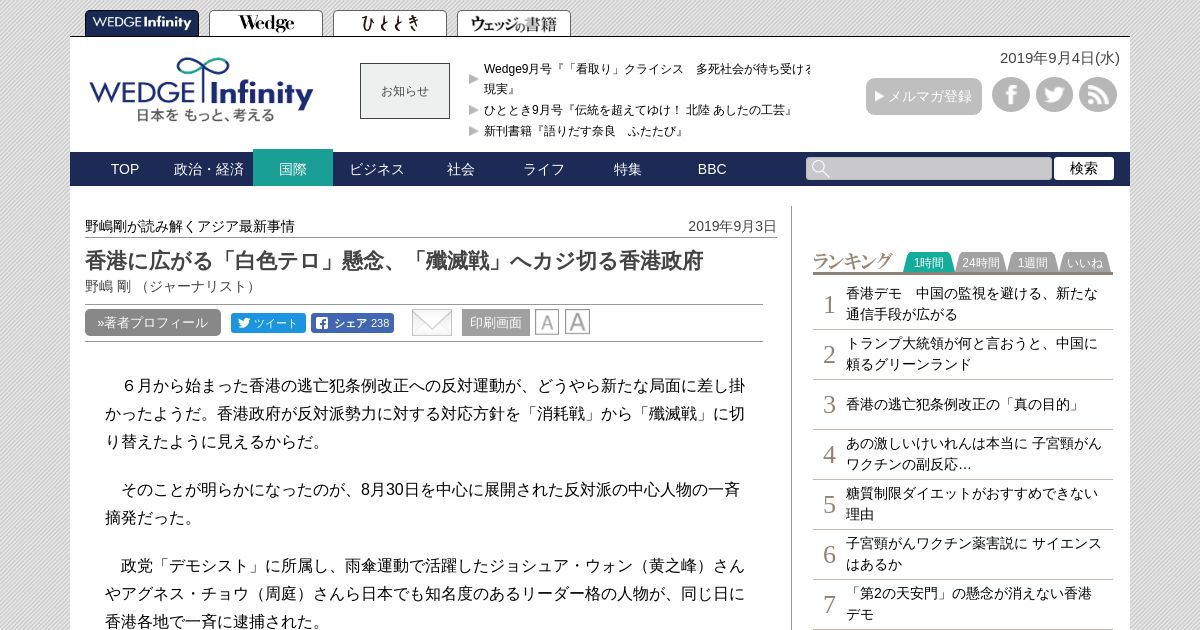Click the お知らせ notice box

point(405,91)
